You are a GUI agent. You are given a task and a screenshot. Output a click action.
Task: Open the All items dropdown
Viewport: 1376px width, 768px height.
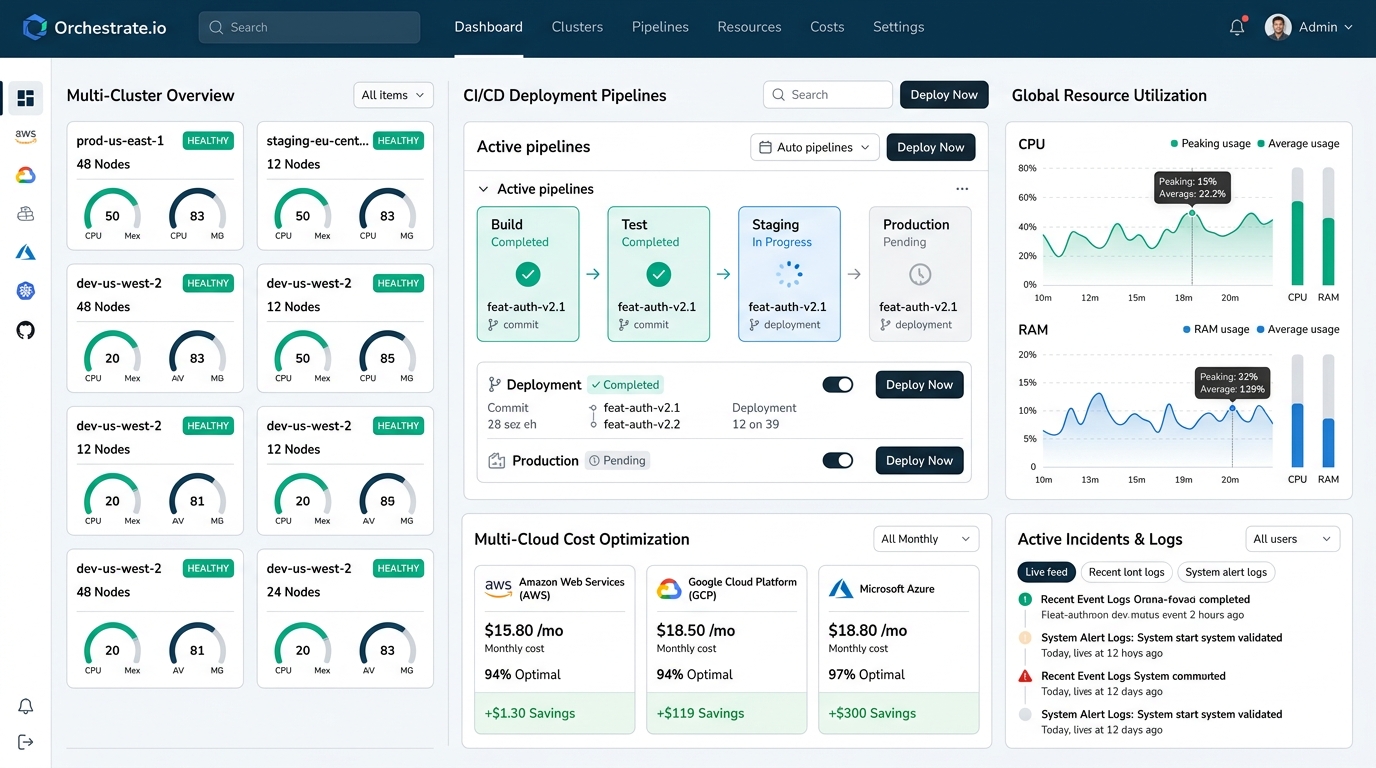click(393, 95)
